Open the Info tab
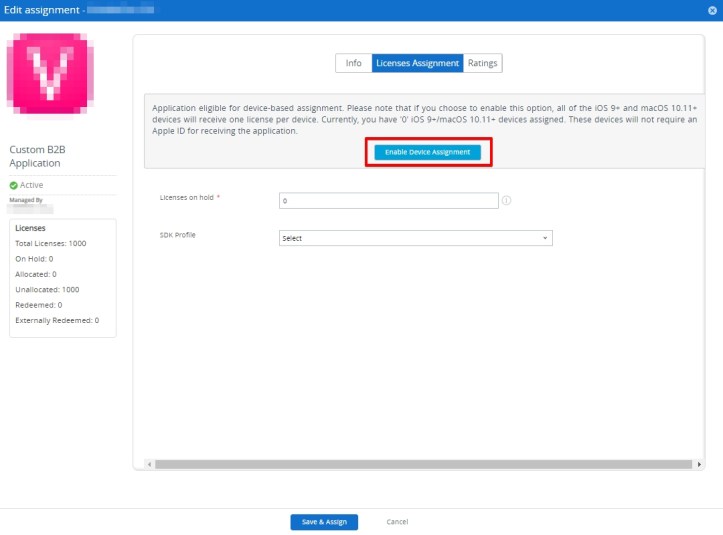Image resolution: width=723 pixels, height=535 pixels. coord(354,63)
